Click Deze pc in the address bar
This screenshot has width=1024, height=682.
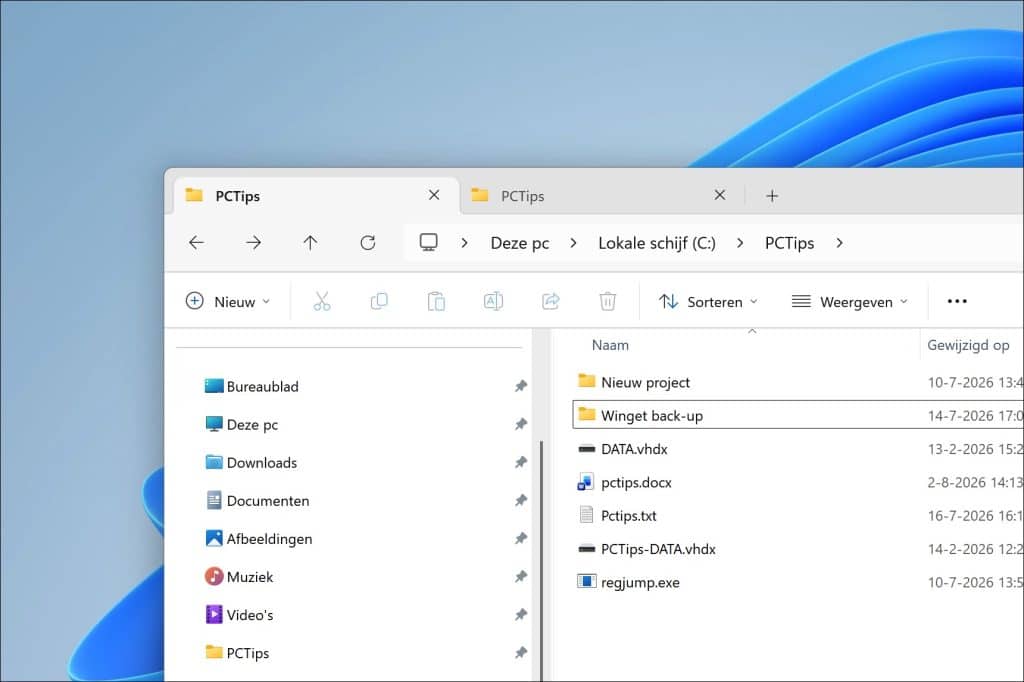click(520, 243)
